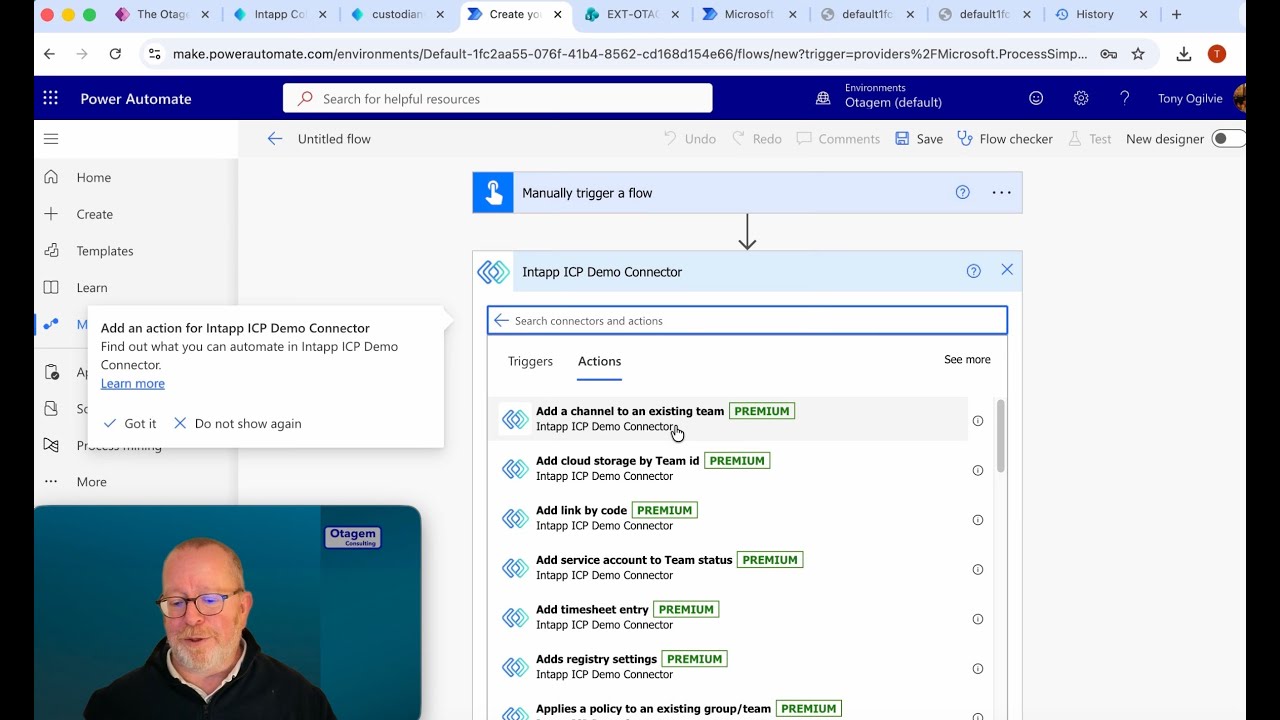Switch to the Actions tab
Screen dimensions: 1280x720
[600, 361]
